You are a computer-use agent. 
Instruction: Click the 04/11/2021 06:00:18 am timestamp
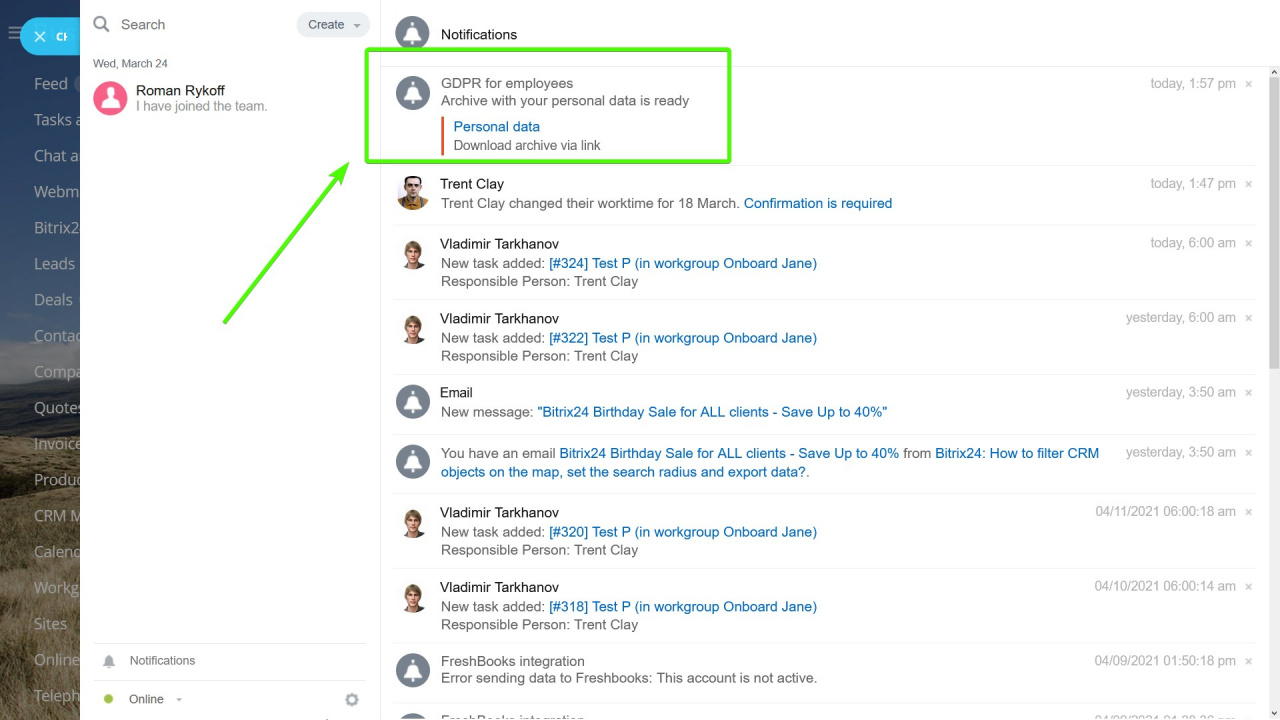(x=1166, y=512)
